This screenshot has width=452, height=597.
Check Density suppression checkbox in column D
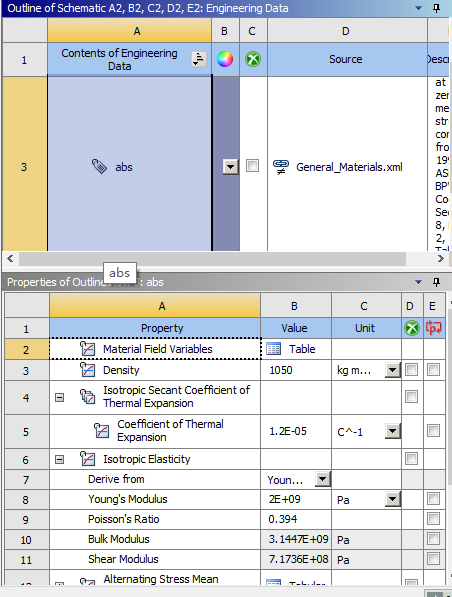coord(411,369)
